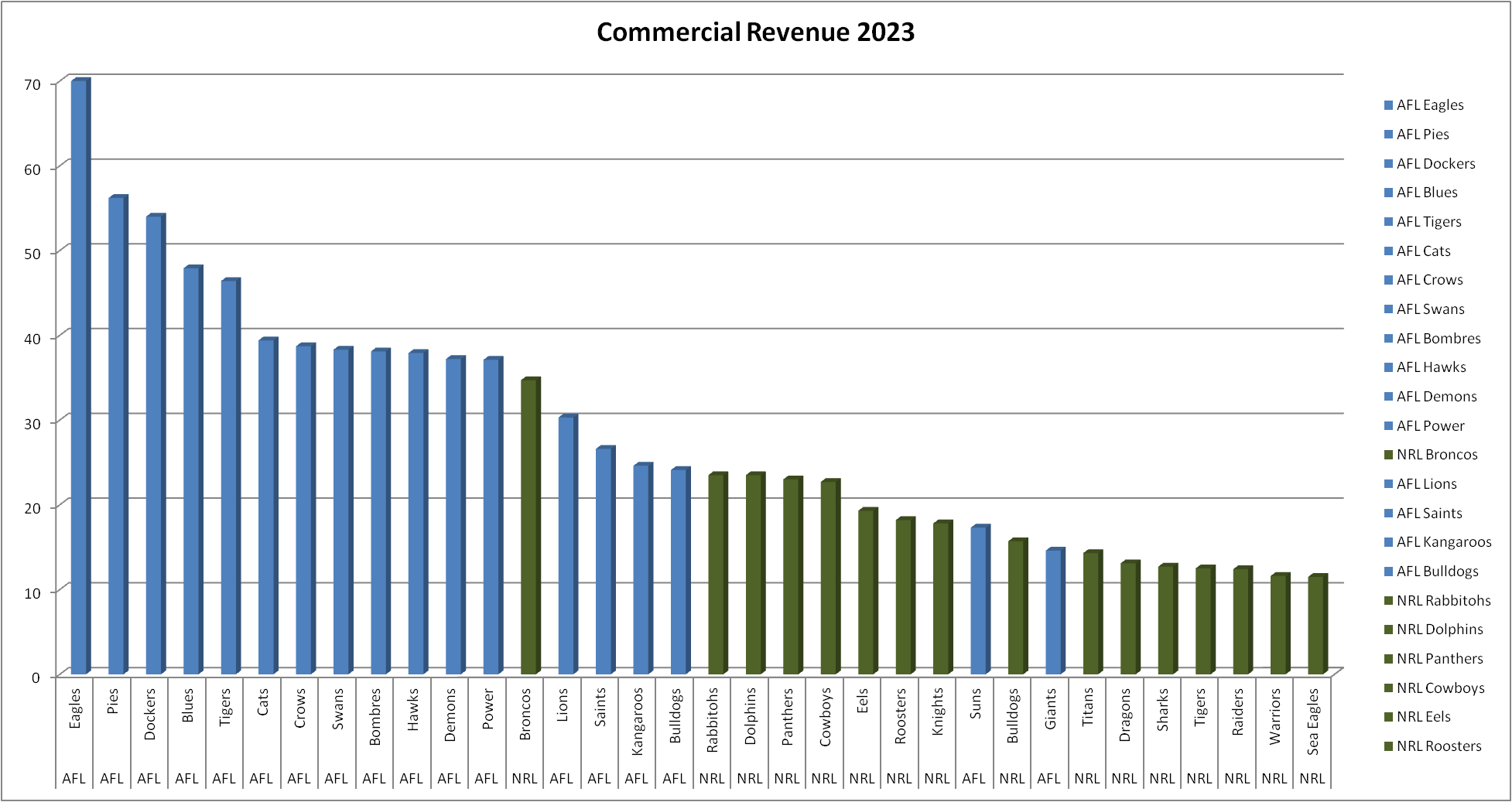Click the "NRL Panthers" legend entry
The image size is (1512, 802).
click(1434, 659)
